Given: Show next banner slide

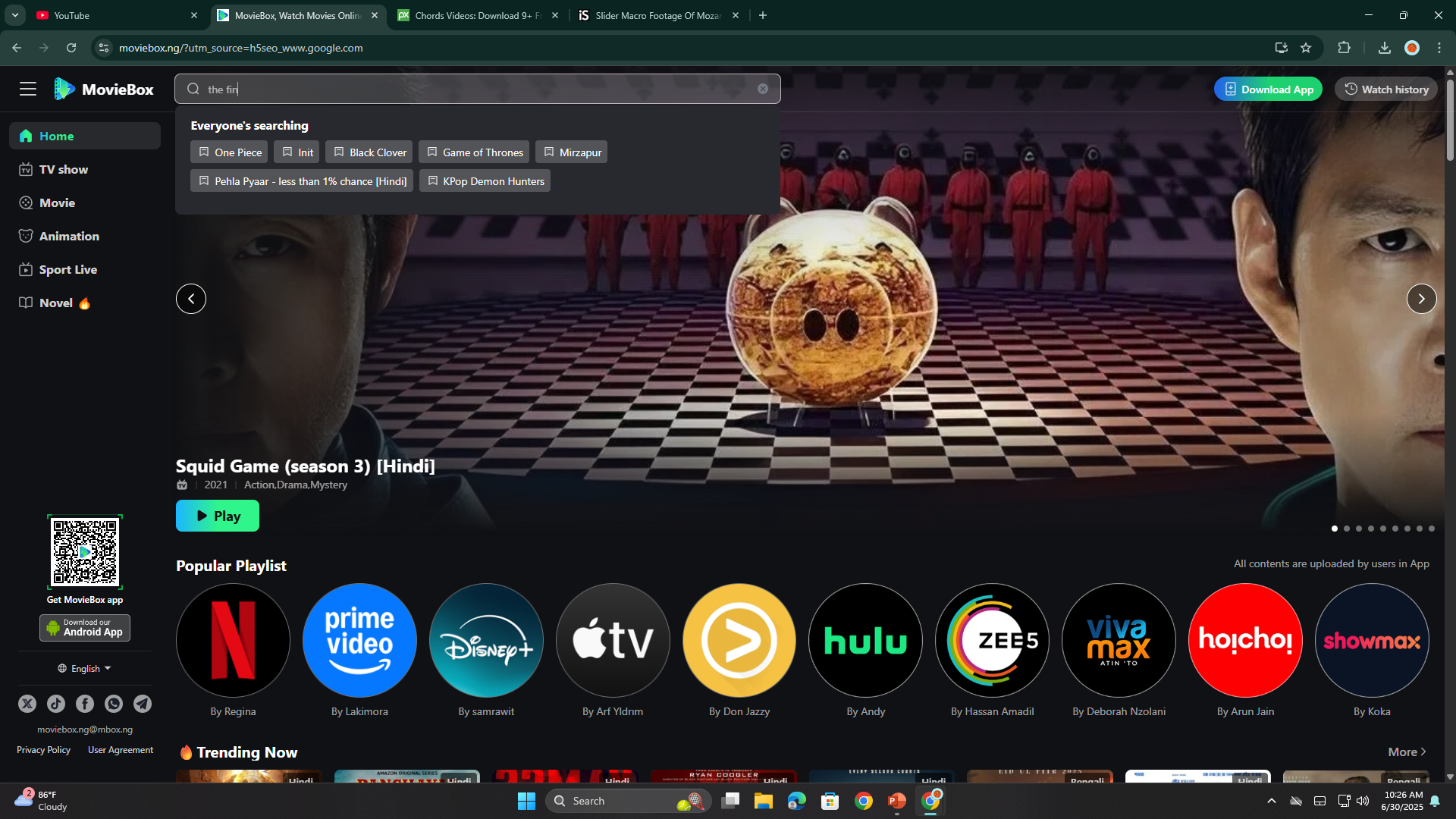Looking at the screenshot, I should point(1422,299).
